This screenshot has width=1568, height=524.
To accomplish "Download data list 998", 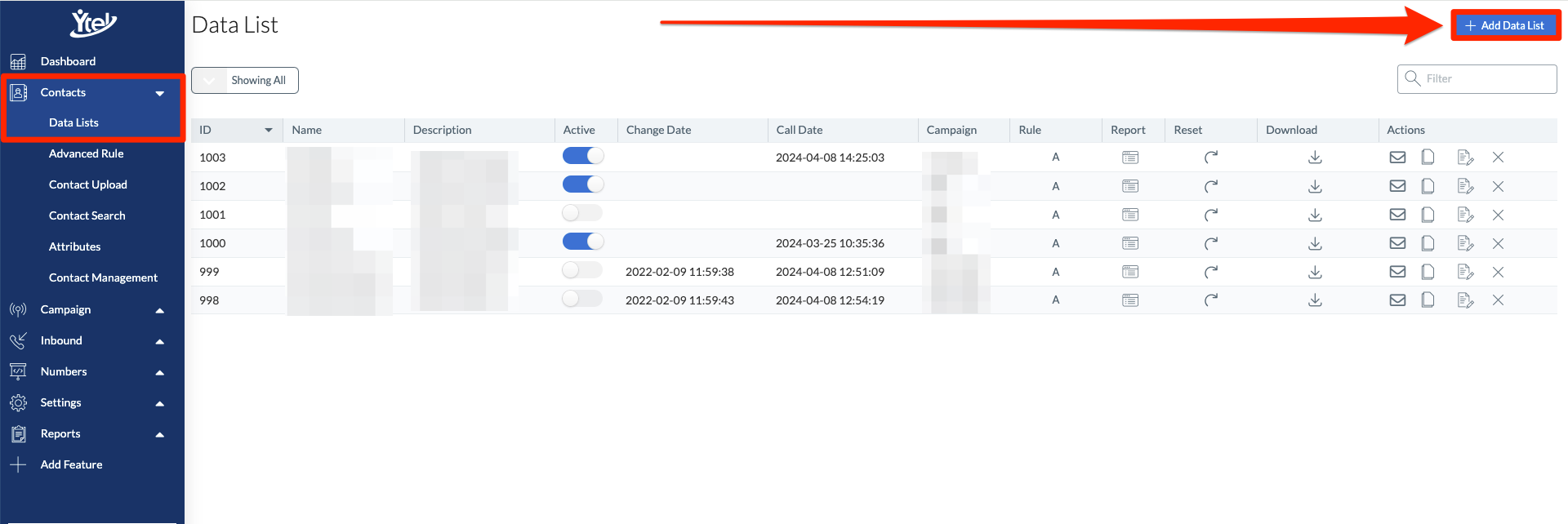I will [x=1315, y=300].
